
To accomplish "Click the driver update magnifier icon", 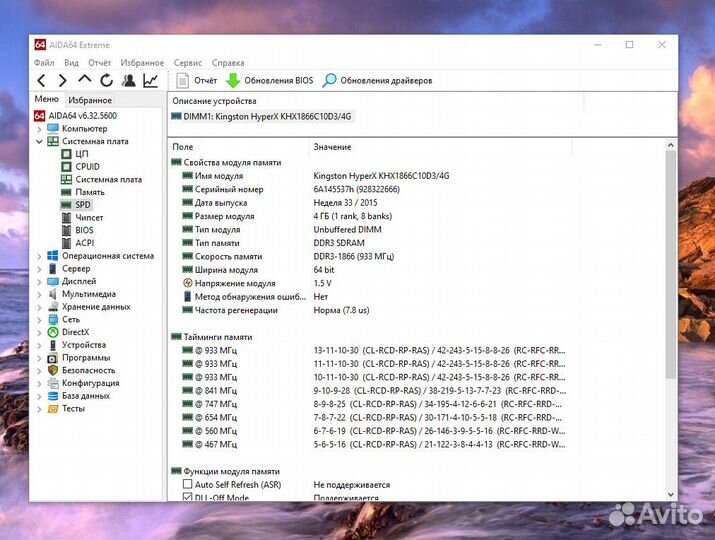I will click(x=329, y=81).
